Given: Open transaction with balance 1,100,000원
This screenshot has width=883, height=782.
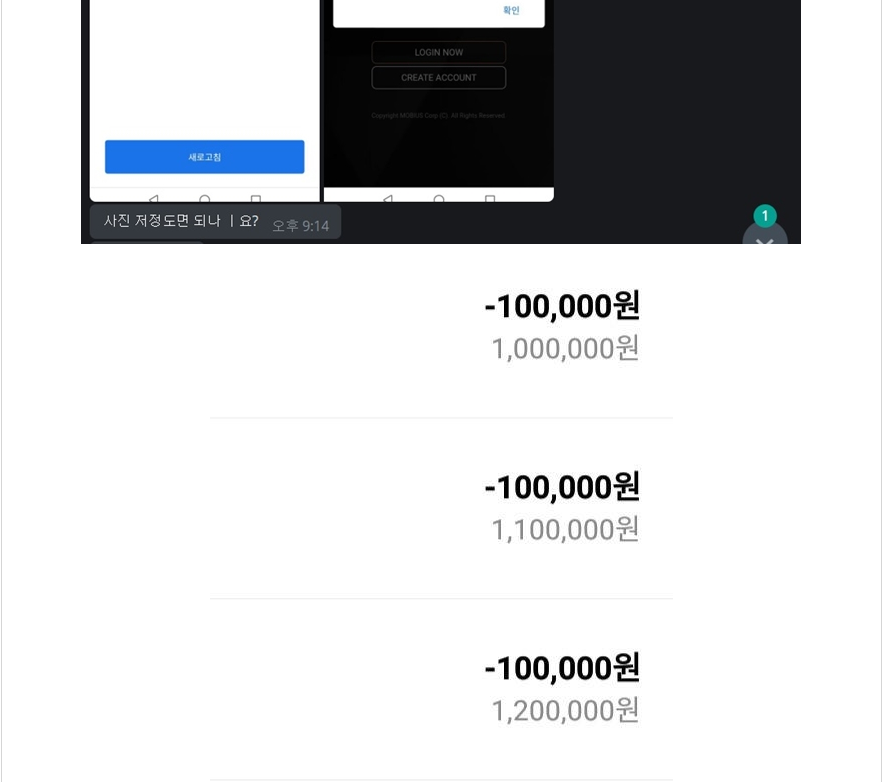Looking at the screenshot, I should point(442,508).
